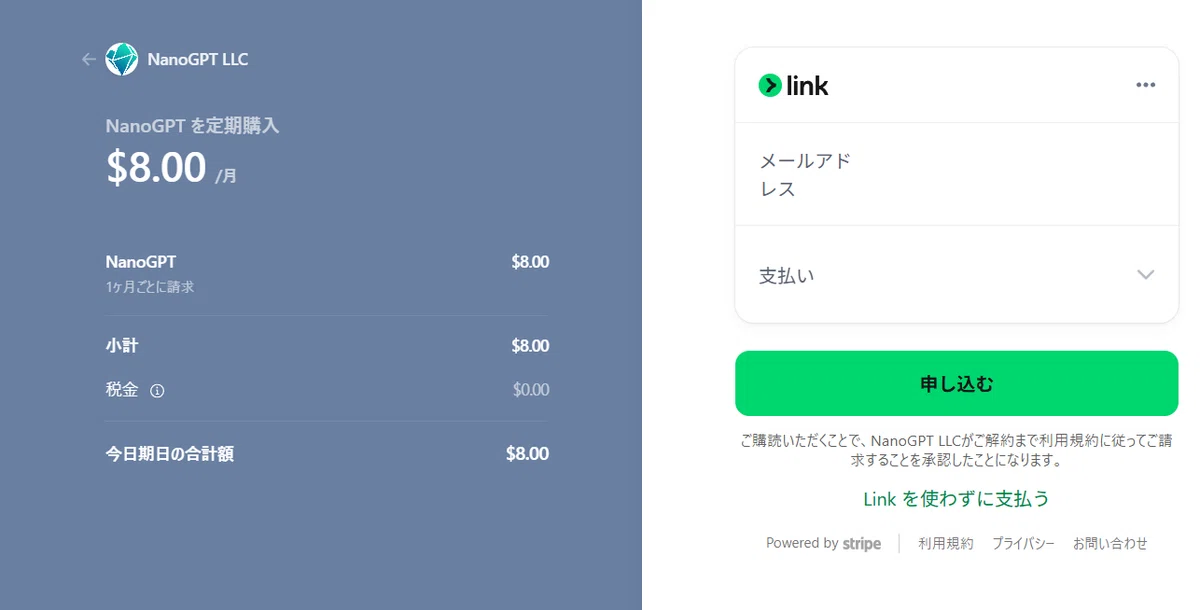Open the 利用規約 terms link

[946, 544]
